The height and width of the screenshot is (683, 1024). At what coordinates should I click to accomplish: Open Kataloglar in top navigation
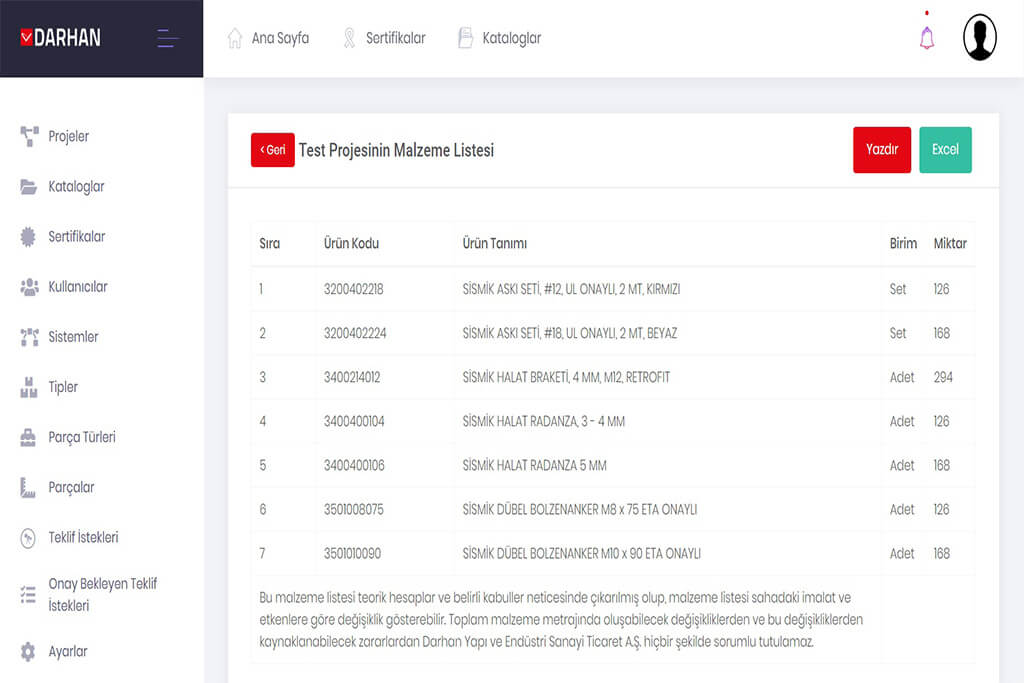point(499,38)
